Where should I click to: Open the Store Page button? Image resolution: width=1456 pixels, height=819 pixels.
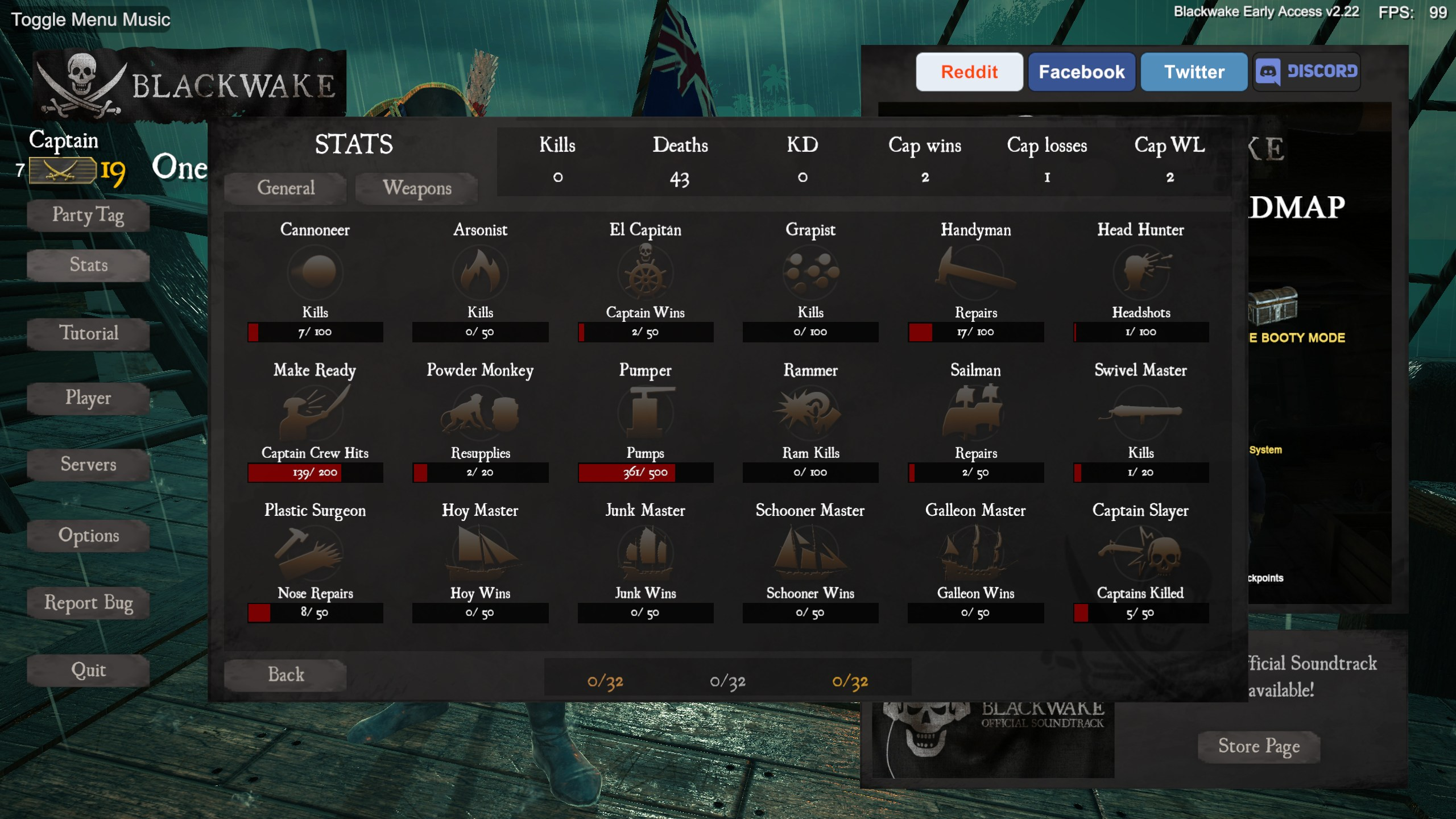point(1259,746)
